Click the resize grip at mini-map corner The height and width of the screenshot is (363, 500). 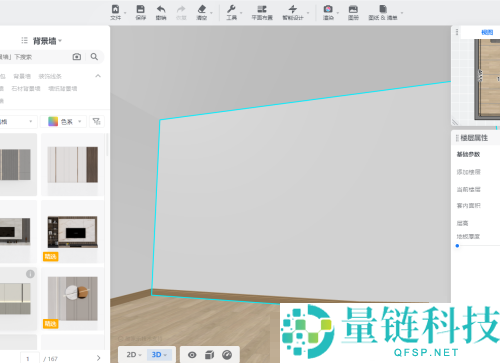(455, 122)
